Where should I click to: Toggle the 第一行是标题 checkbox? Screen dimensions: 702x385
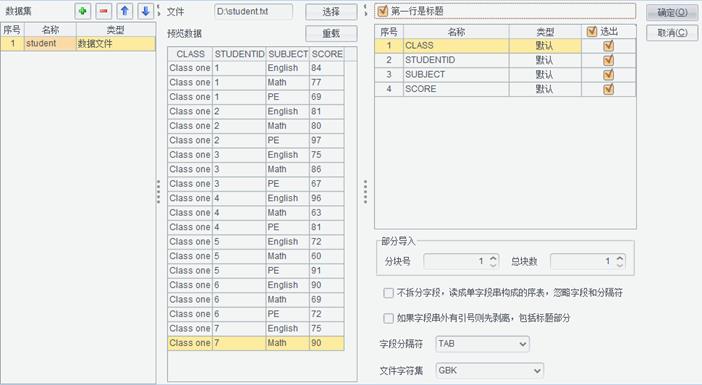point(382,11)
